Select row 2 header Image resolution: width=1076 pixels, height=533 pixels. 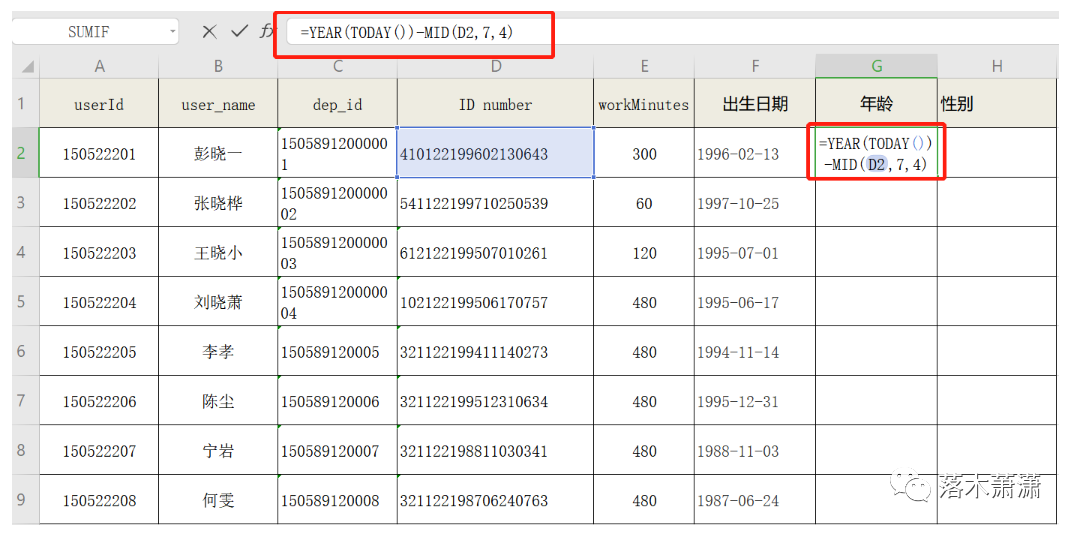click(x=26, y=152)
